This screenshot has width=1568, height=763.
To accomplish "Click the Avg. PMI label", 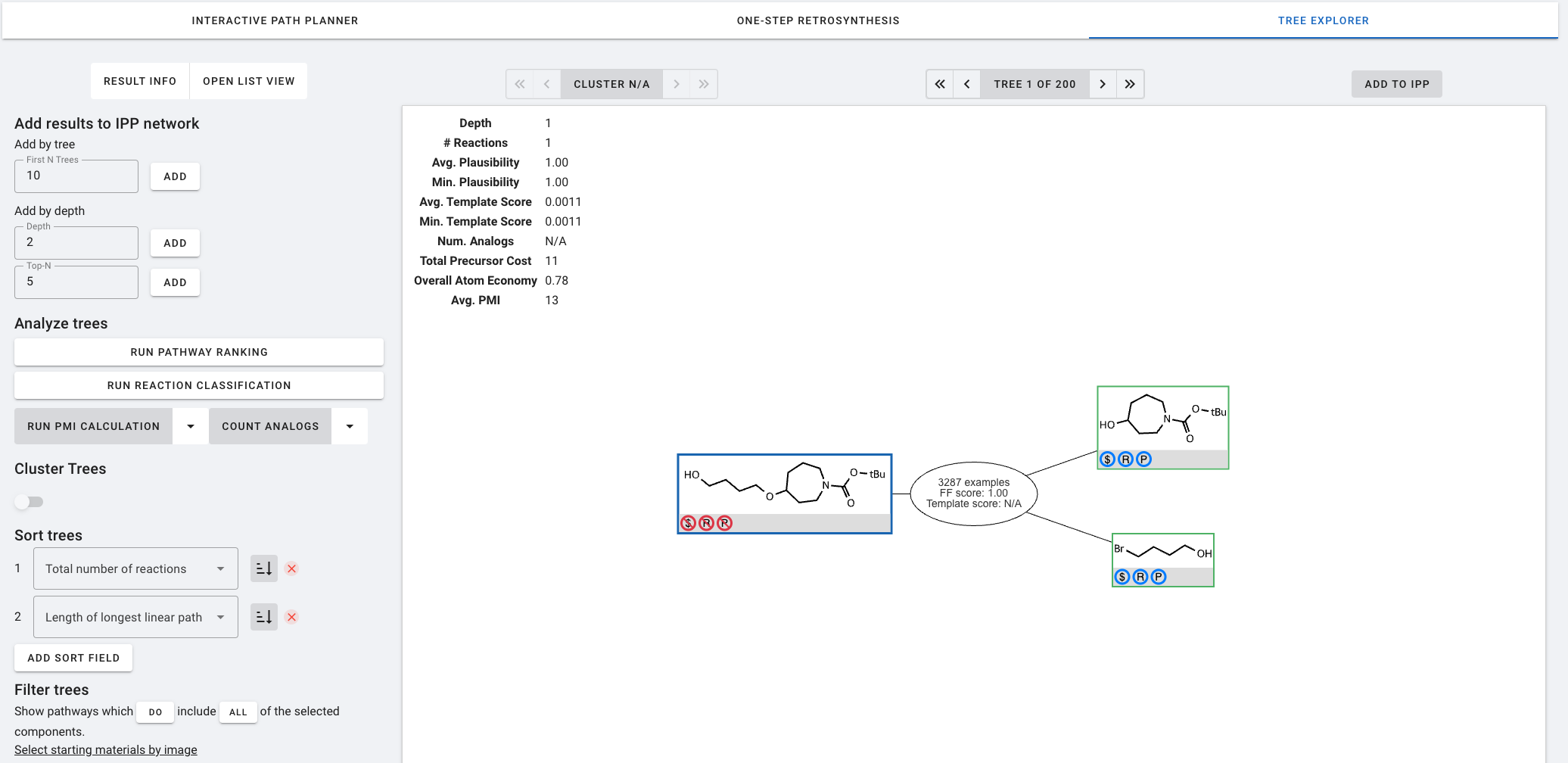I will point(476,301).
